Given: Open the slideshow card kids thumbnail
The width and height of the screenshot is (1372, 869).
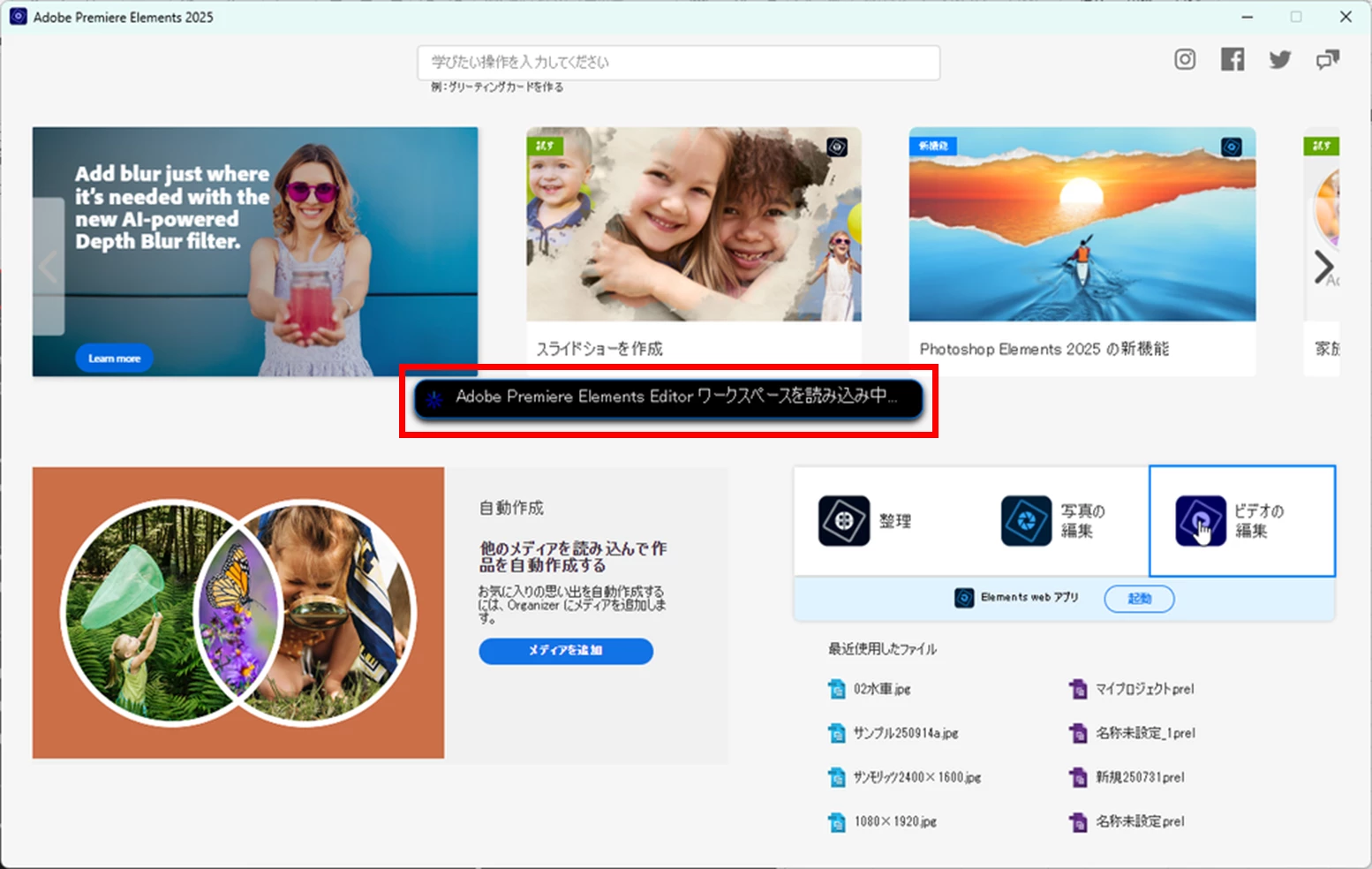Looking at the screenshot, I should [x=694, y=224].
